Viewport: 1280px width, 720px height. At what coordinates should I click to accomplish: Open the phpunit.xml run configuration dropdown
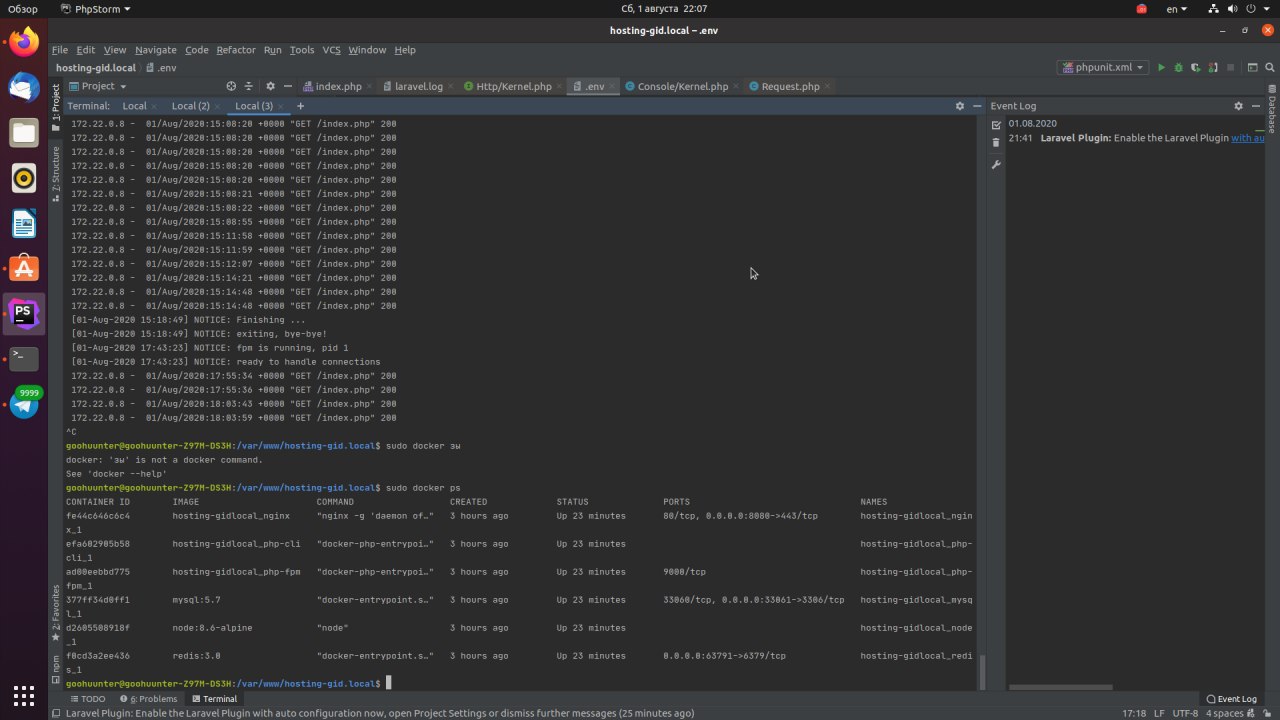tap(1103, 68)
